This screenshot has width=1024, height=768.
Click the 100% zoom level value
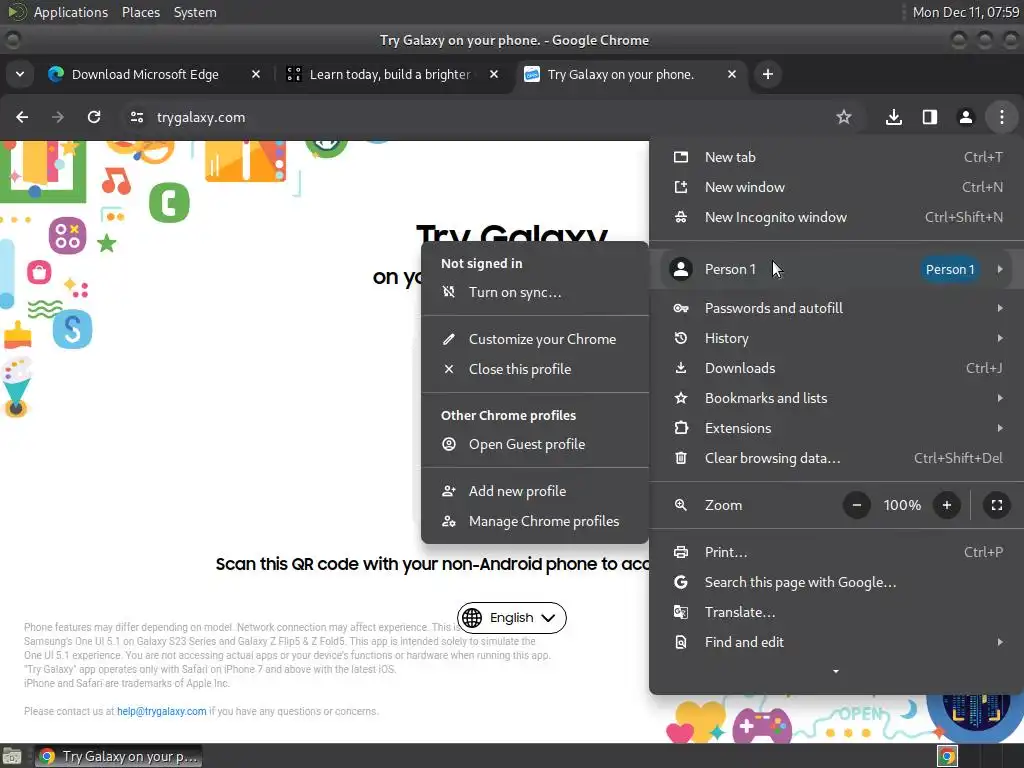[902, 505]
